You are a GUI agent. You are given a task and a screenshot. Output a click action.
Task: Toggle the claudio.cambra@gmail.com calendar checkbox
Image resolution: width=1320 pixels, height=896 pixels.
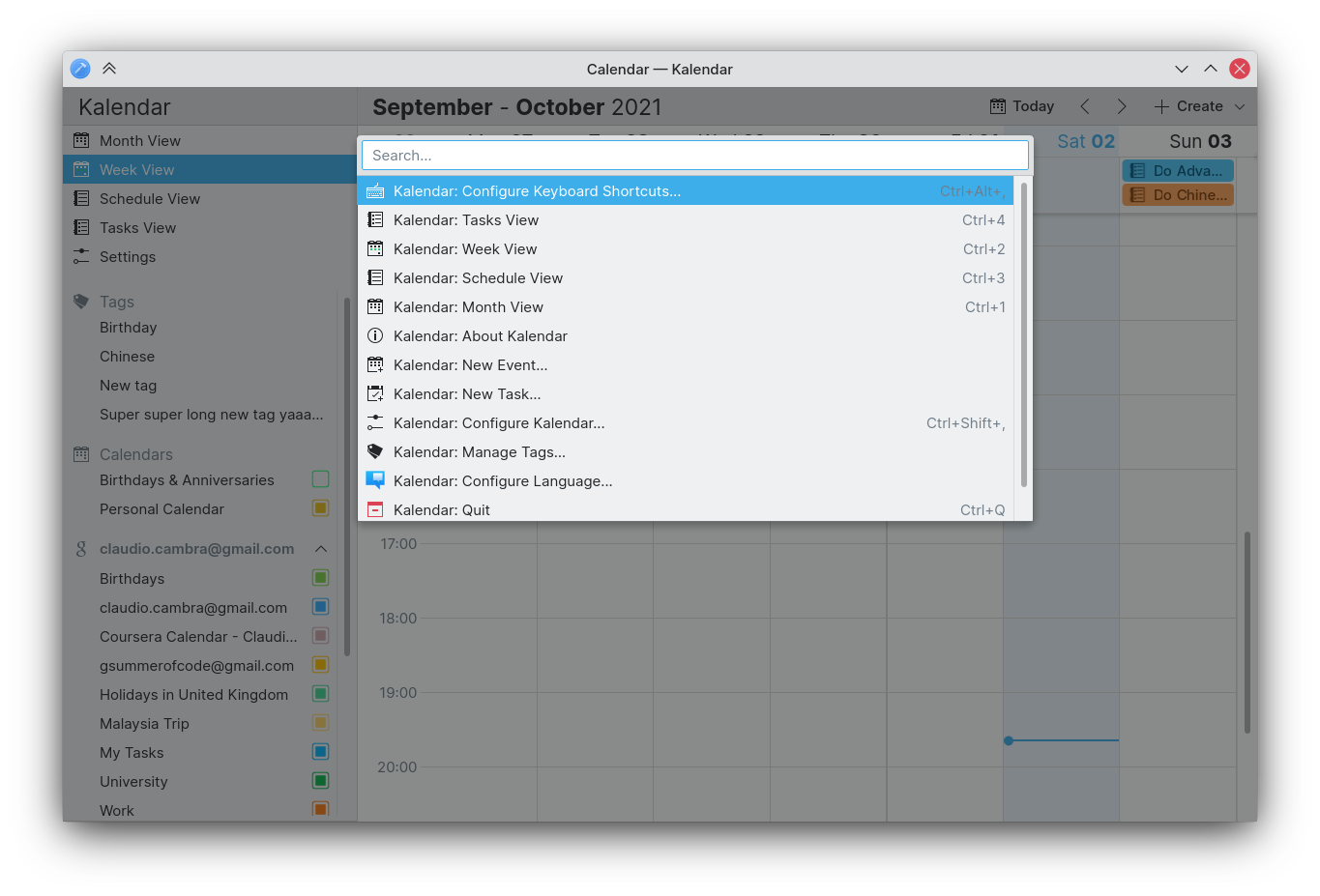point(321,607)
